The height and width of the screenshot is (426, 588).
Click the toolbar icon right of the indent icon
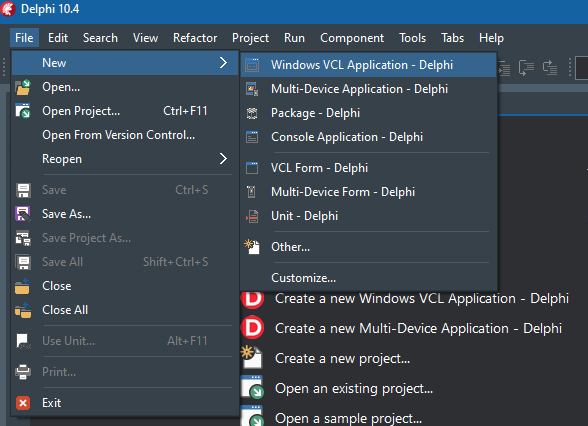pos(526,68)
